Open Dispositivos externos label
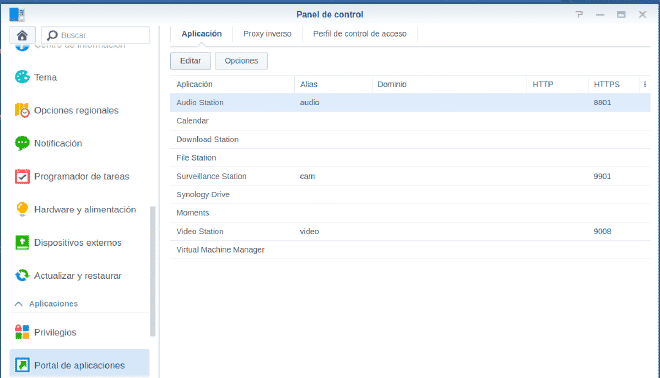This screenshot has width=660, height=378. [78, 242]
